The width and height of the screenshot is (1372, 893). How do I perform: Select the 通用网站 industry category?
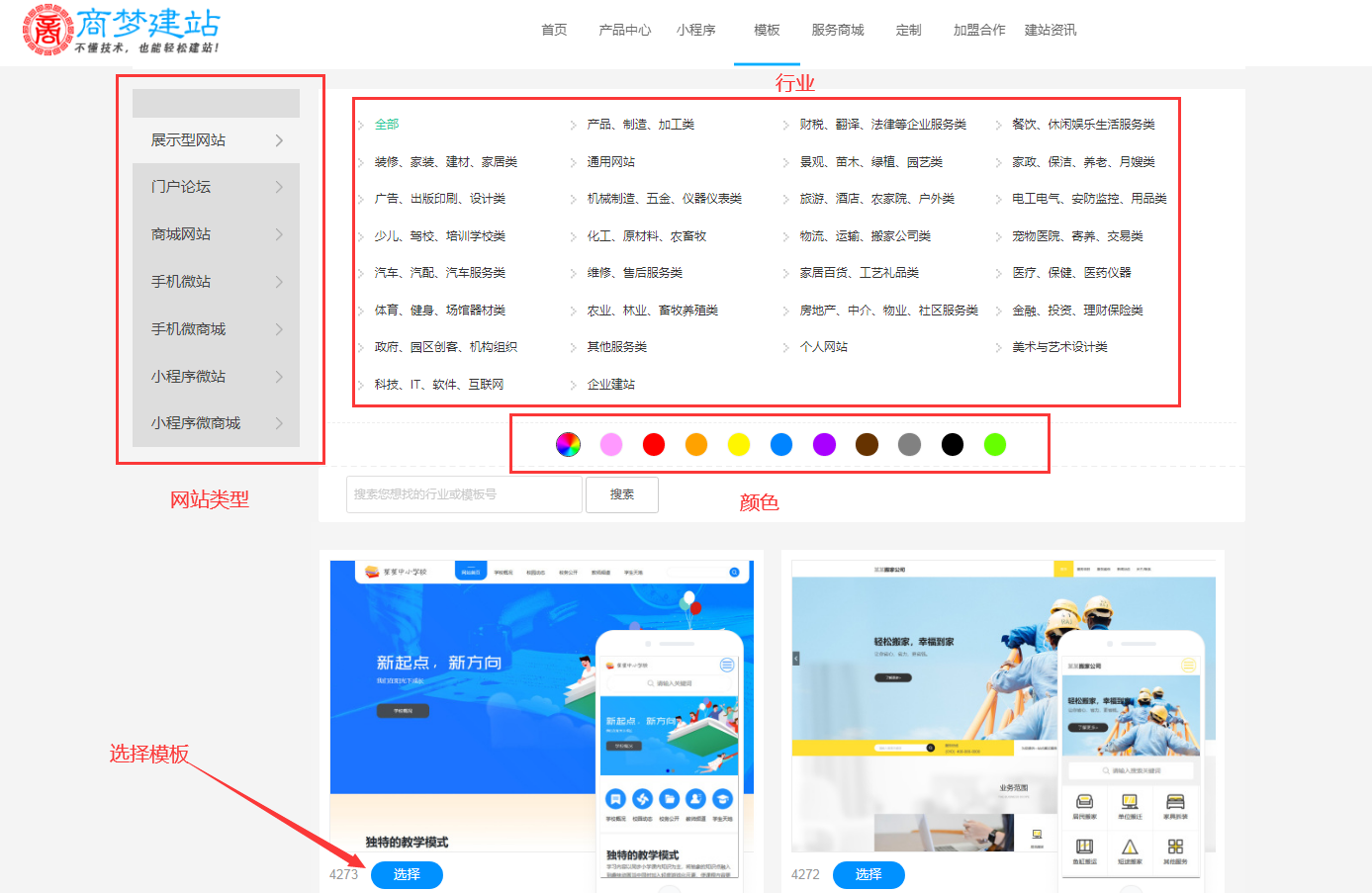click(x=613, y=161)
